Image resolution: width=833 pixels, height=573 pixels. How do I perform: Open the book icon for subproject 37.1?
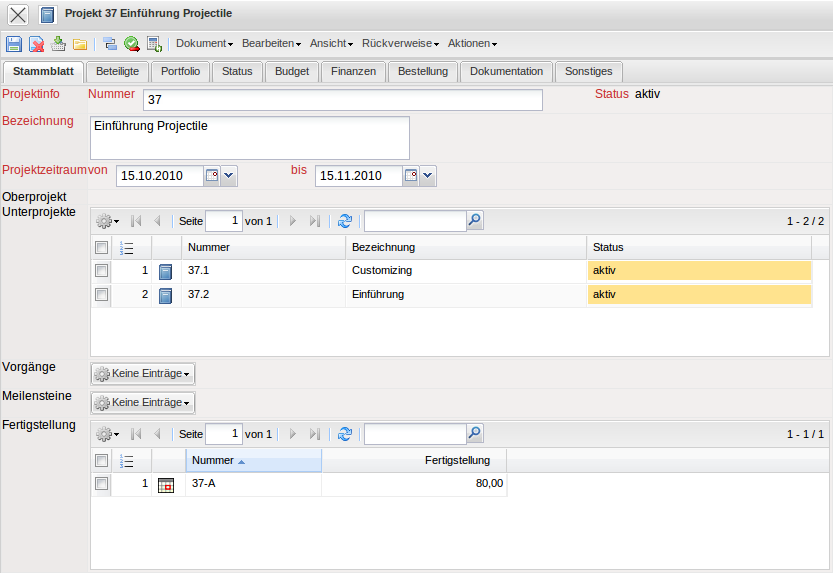(x=166, y=271)
